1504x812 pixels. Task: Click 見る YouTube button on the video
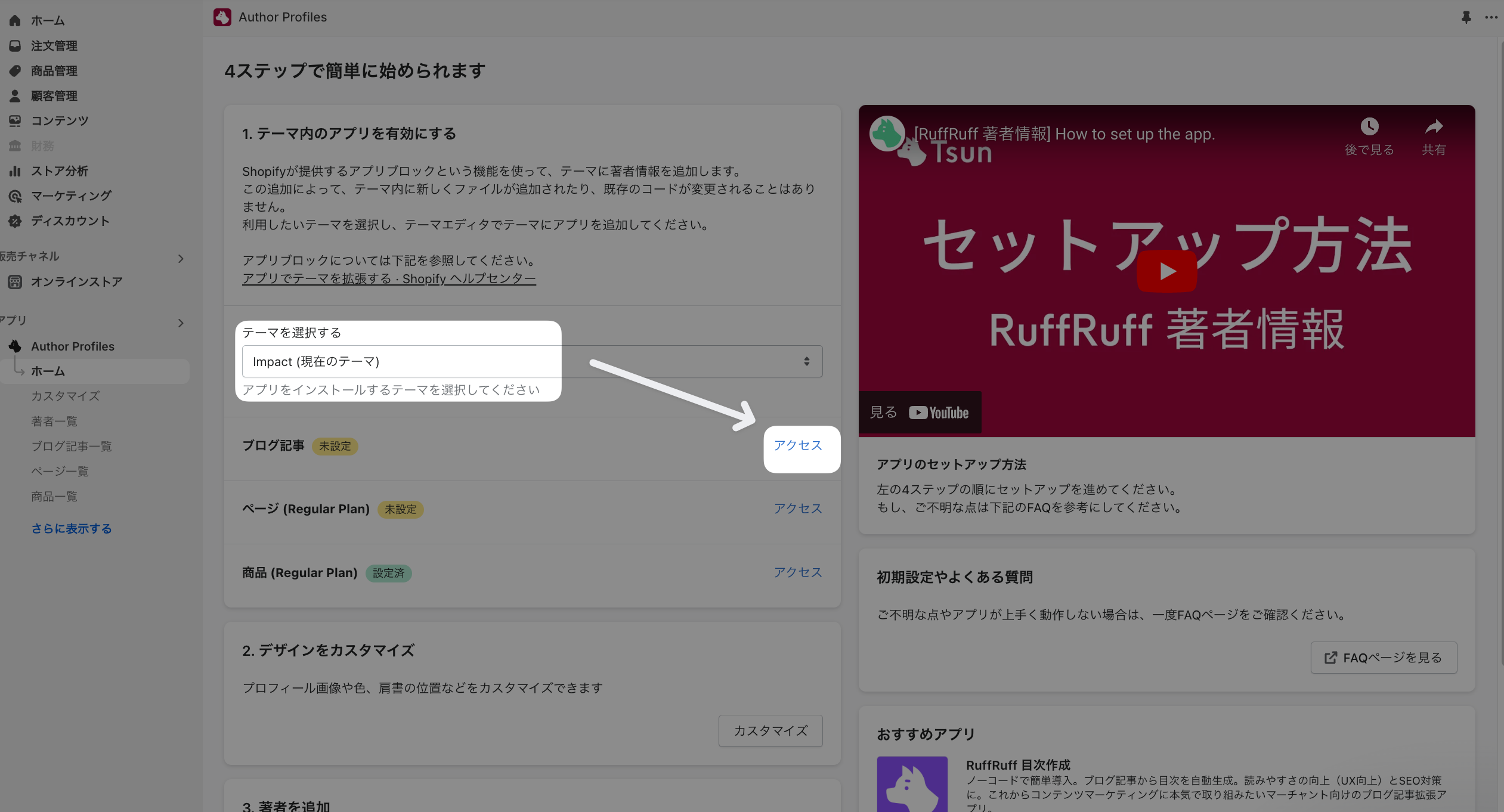tap(920, 413)
